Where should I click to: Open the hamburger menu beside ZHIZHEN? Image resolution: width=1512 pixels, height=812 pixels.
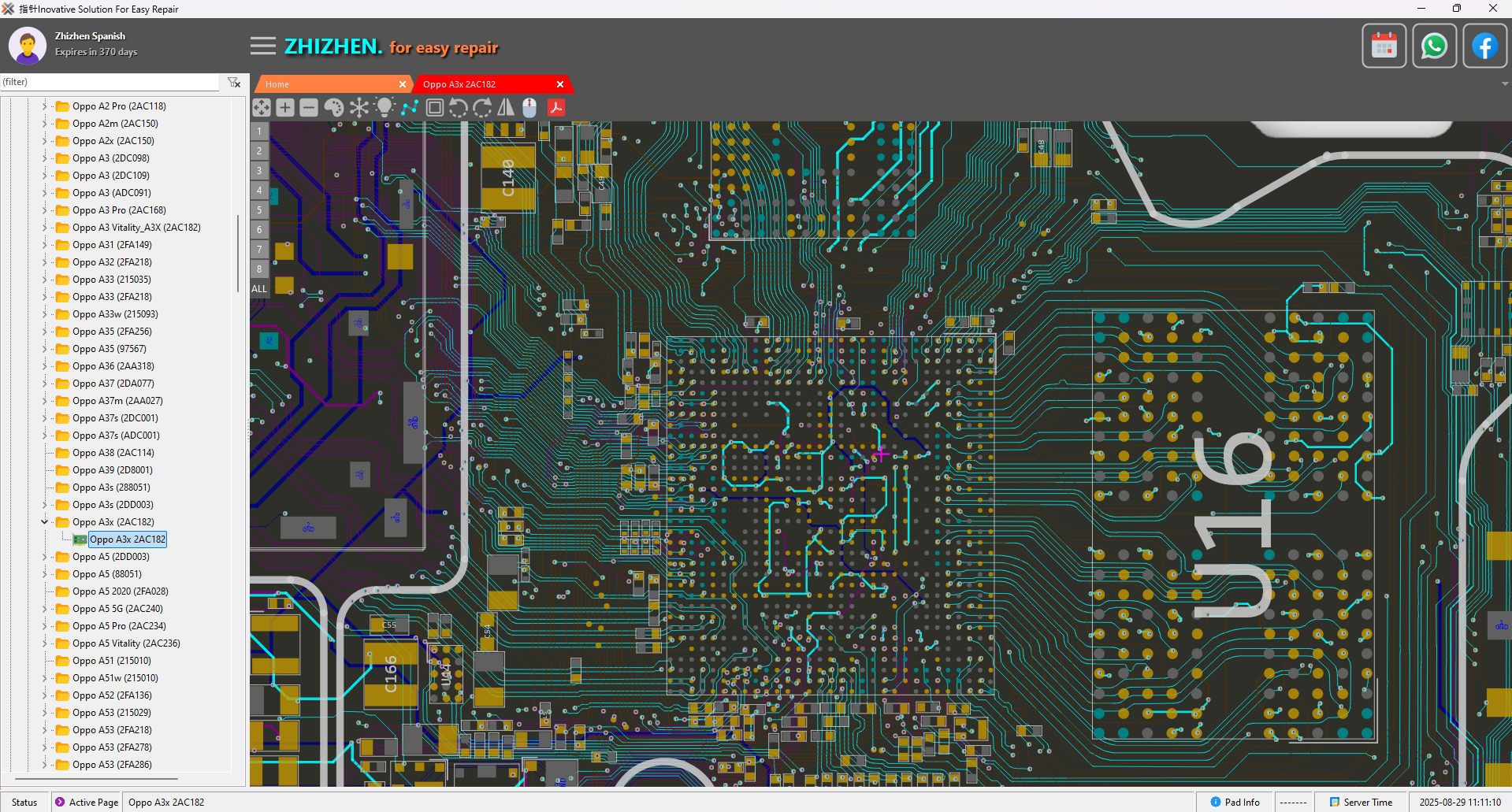[x=263, y=46]
